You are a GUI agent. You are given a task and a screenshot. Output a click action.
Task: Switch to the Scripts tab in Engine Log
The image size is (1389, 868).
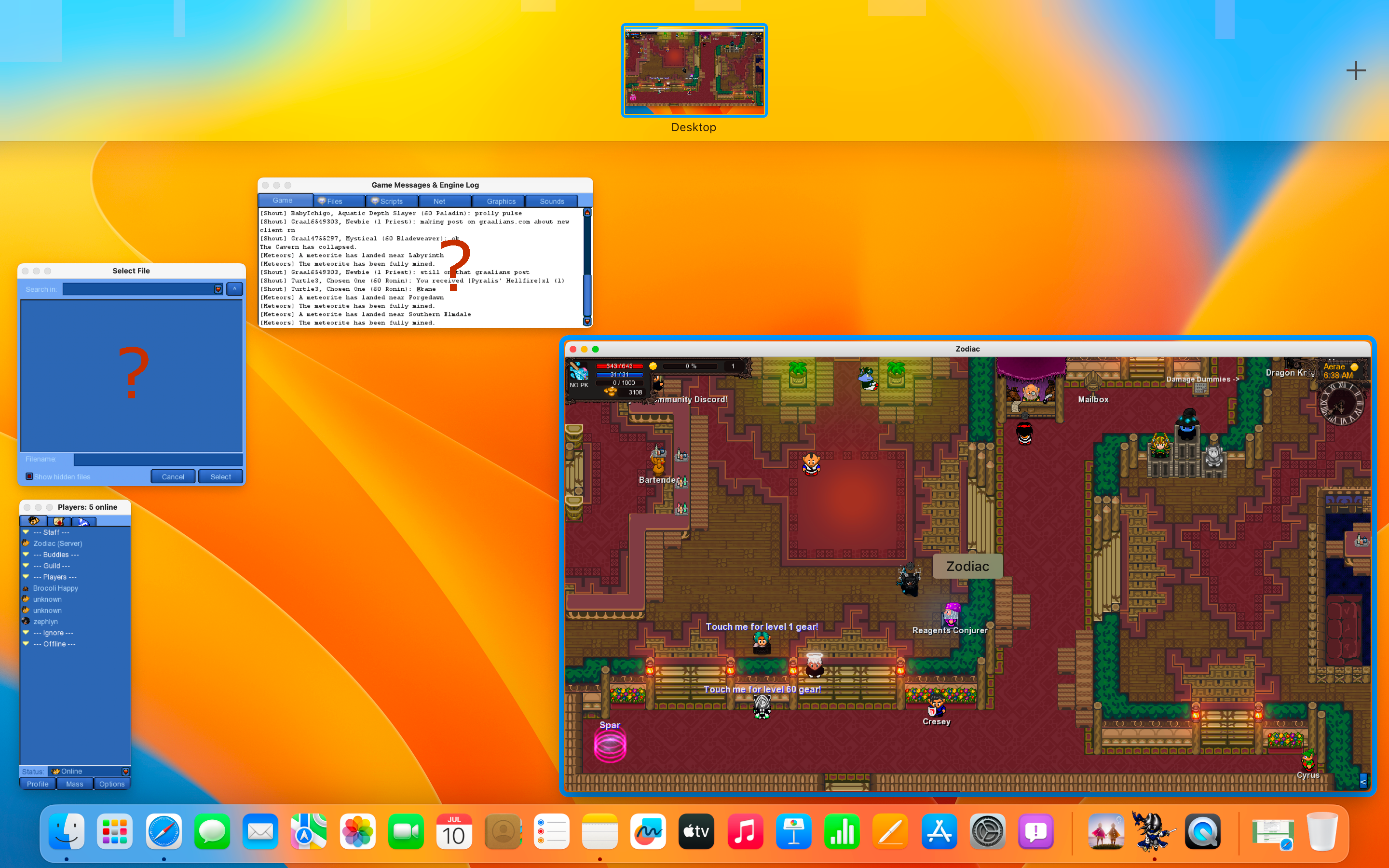(x=392, y=201)
